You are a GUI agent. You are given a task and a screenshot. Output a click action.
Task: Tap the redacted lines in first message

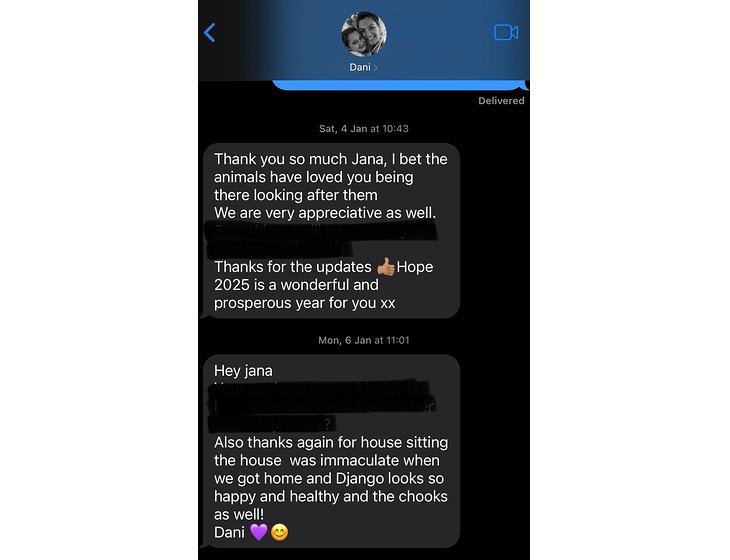pos(321,240)
